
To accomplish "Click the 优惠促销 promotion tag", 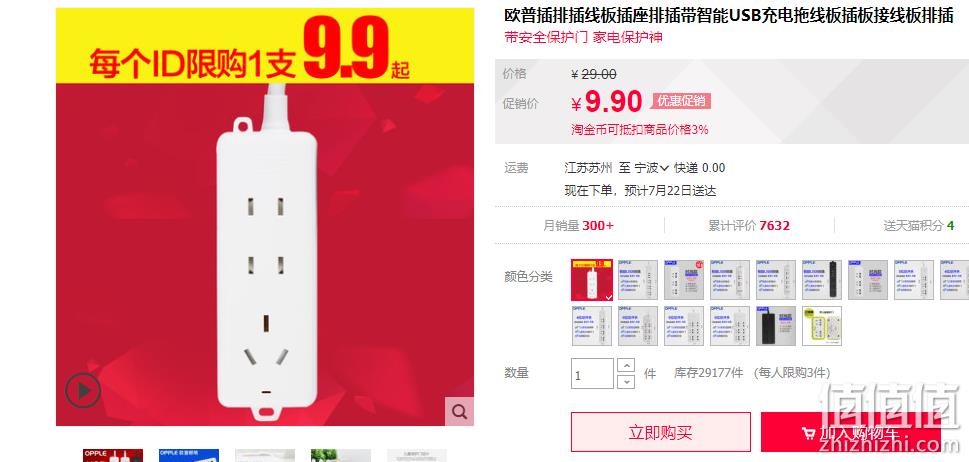I will tap(680, 101).
